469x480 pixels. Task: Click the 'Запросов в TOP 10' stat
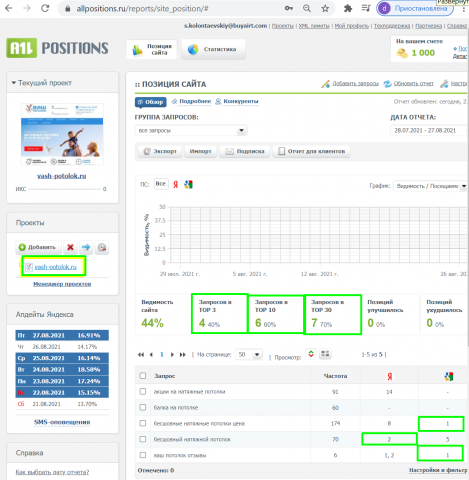276,314
